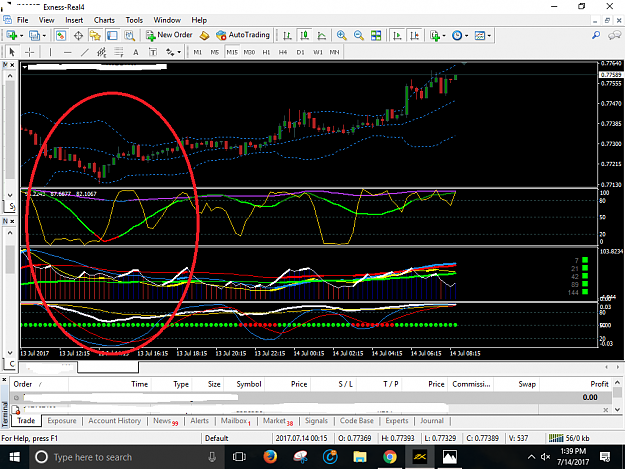Click the New Order button
Screen dimensions: 625x469
click(x=169, y=35)
